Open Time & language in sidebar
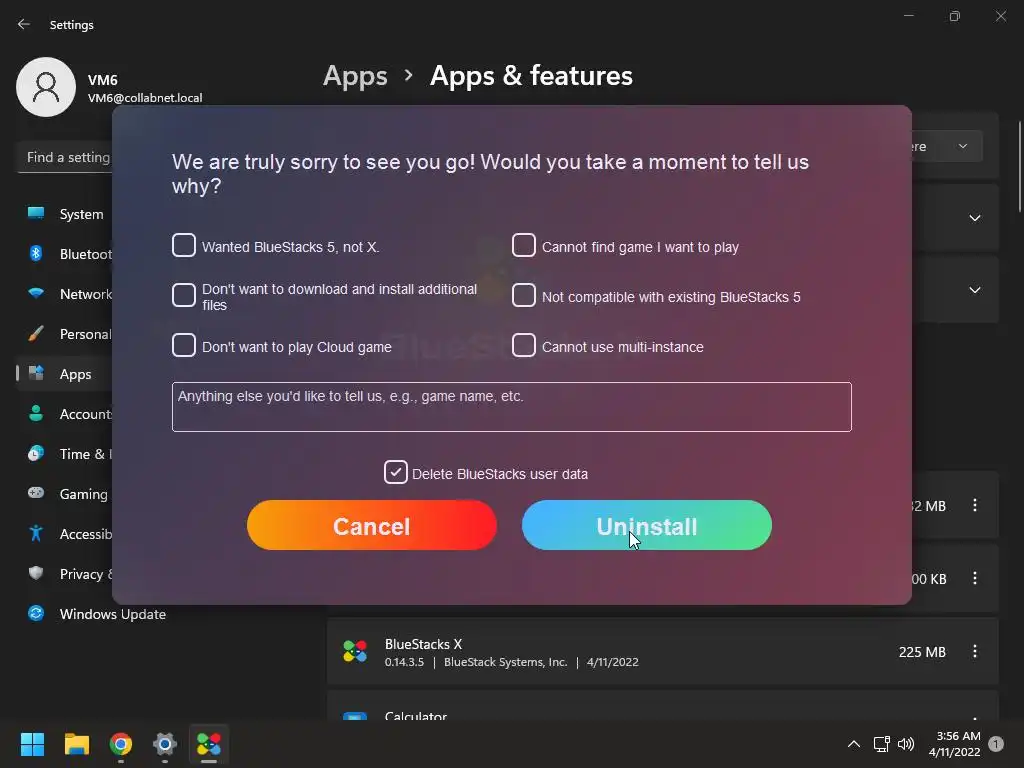 (65, 454)
